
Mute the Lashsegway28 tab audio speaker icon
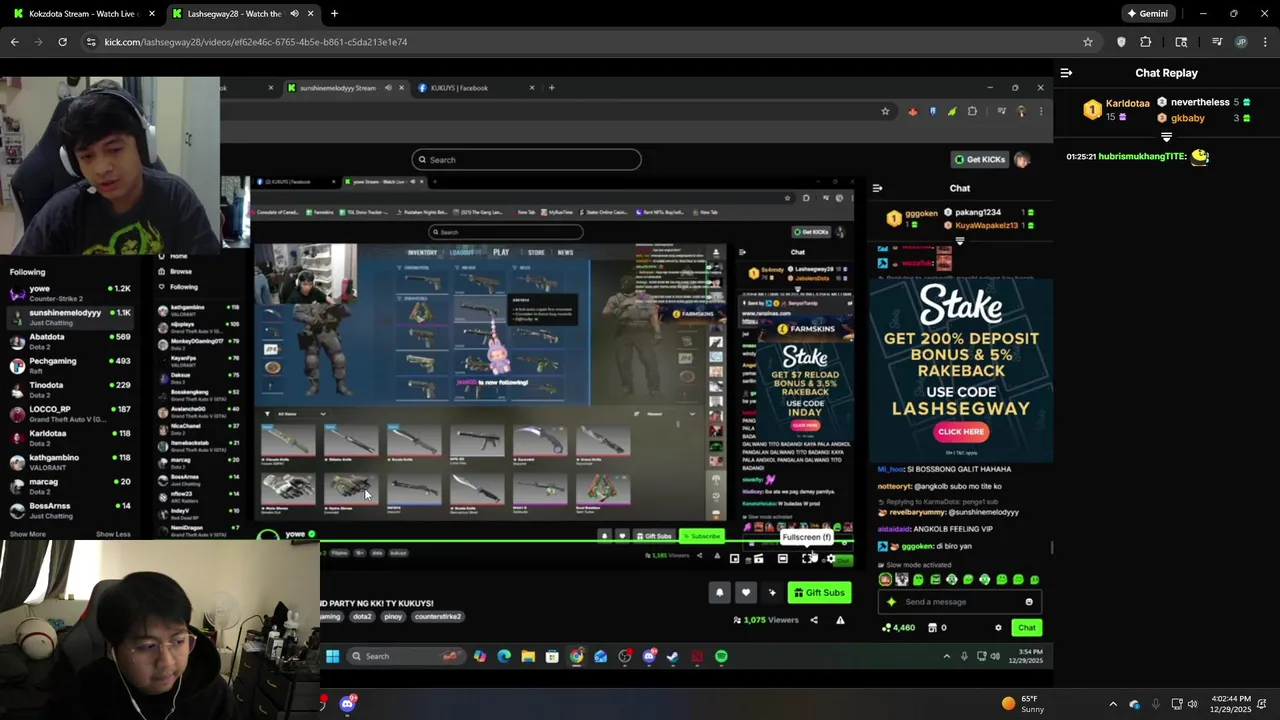[294, 14]
